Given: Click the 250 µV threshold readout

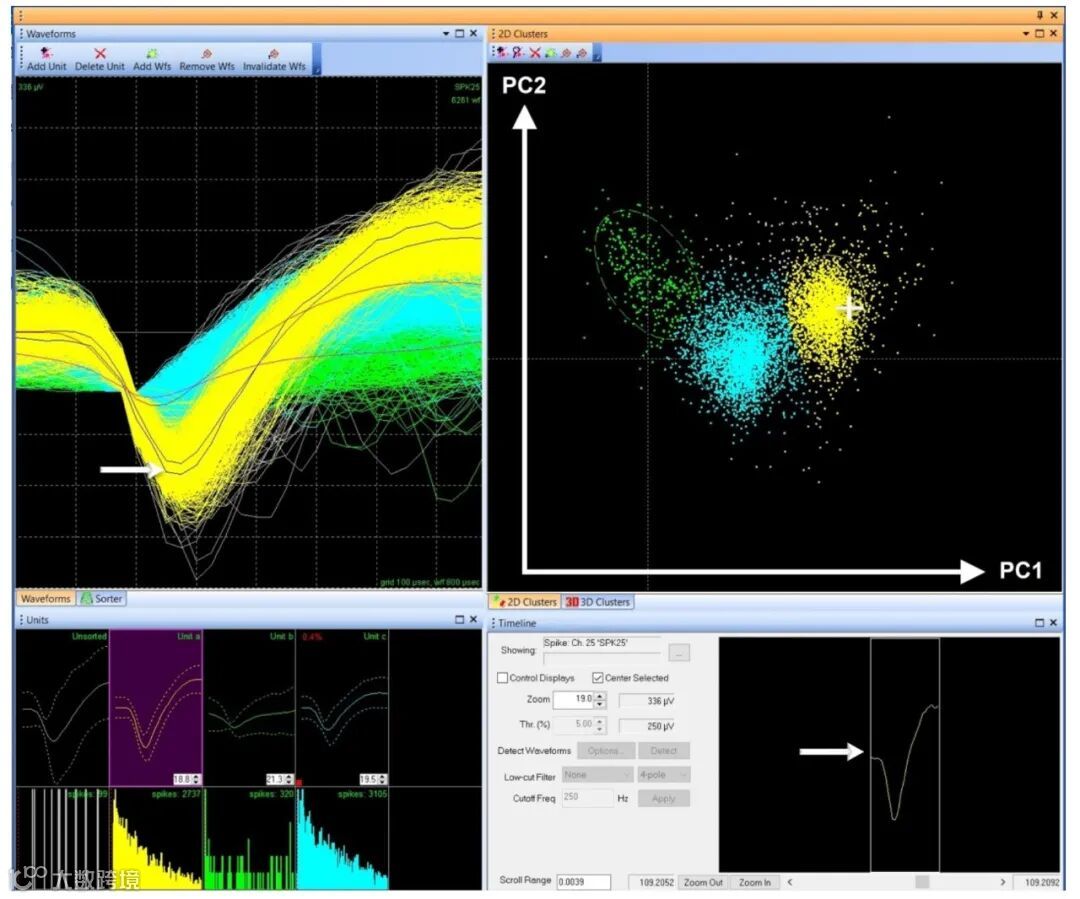Looking at the screenshot, I should pos(647,726).
